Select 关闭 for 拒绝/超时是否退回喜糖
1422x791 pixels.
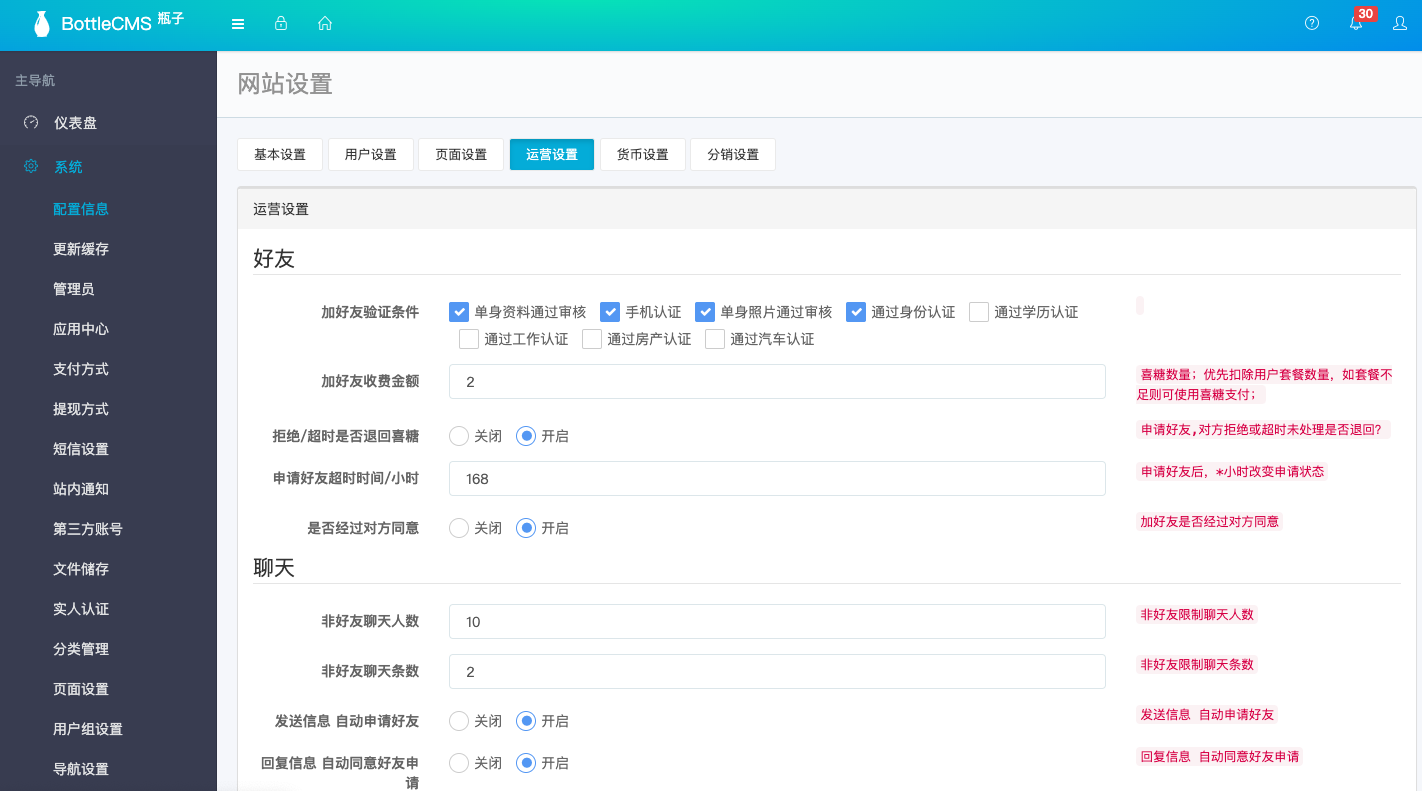[x=459, y=436]
